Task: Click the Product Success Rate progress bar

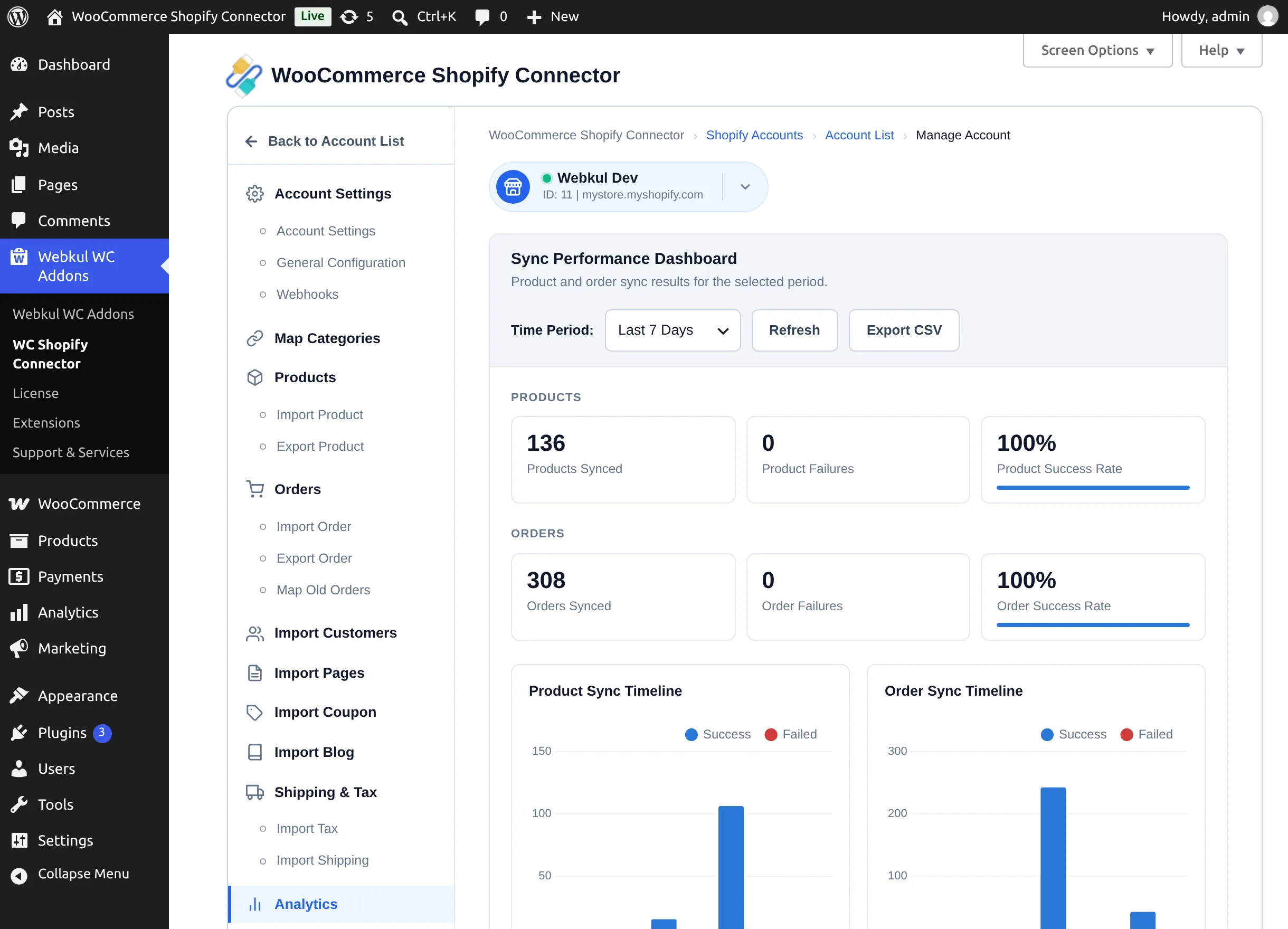Action: (x=1092, y=488)
